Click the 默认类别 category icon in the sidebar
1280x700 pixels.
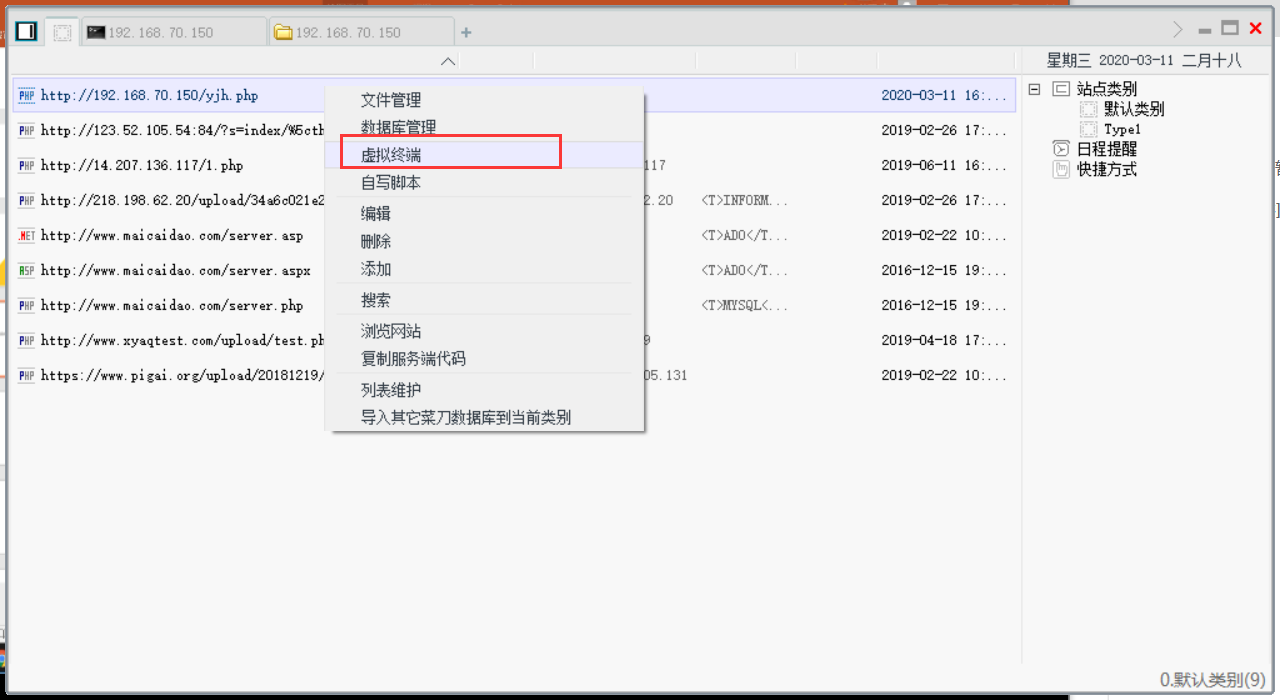[x=1086, y=108]
